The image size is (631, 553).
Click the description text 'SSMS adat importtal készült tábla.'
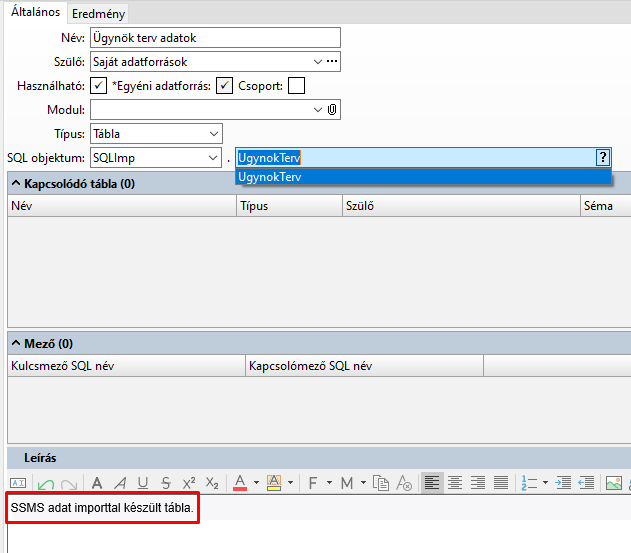[102, 508]
